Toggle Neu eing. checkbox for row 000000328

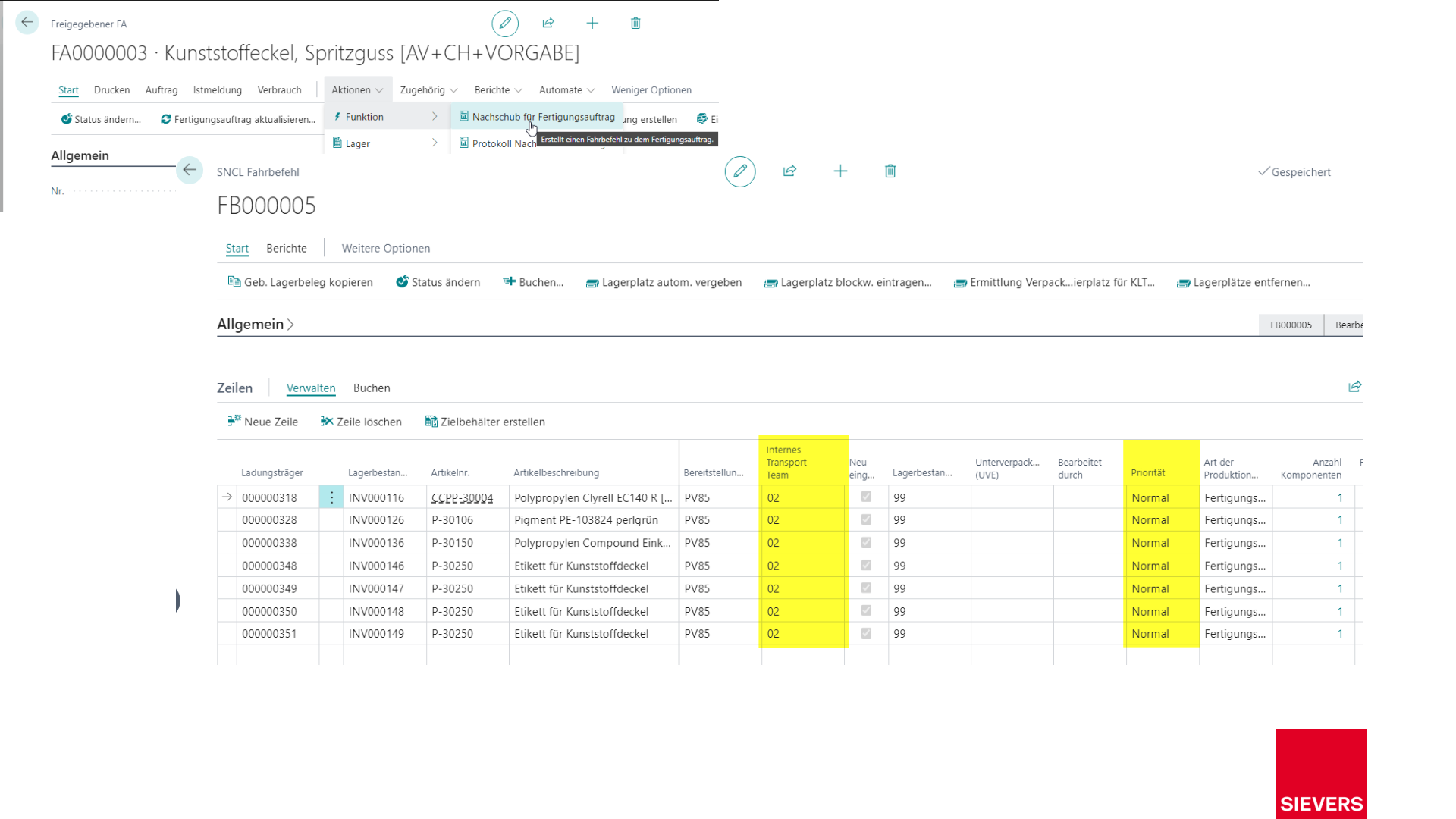866,519
